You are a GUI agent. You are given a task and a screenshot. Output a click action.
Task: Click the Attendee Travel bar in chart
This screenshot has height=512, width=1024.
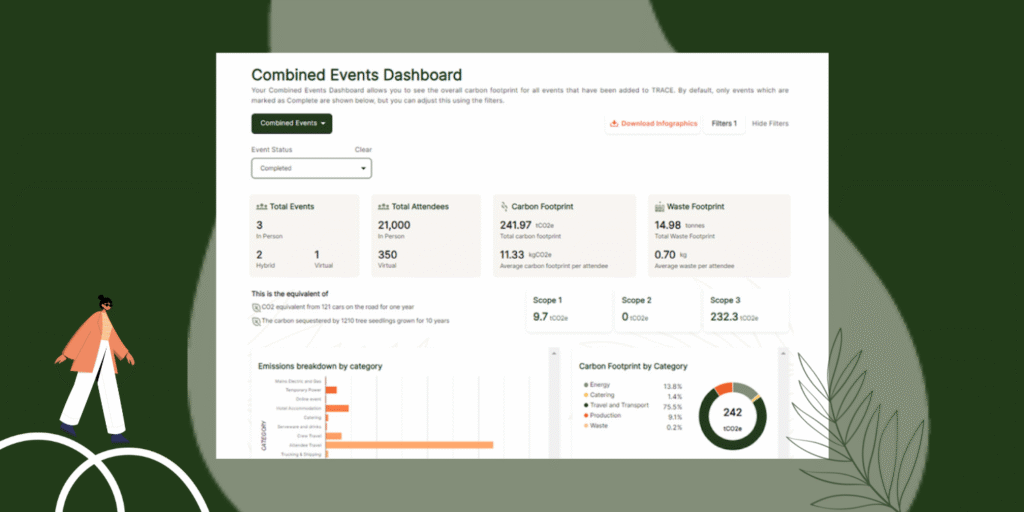coord(409,445)
